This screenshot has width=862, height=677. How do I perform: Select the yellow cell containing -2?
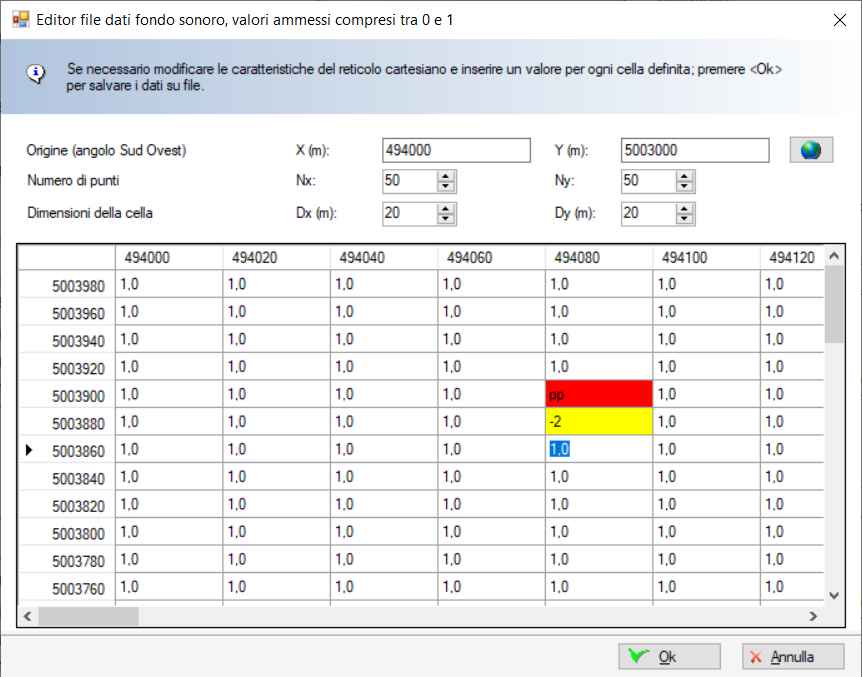click(x=598, y=422)
